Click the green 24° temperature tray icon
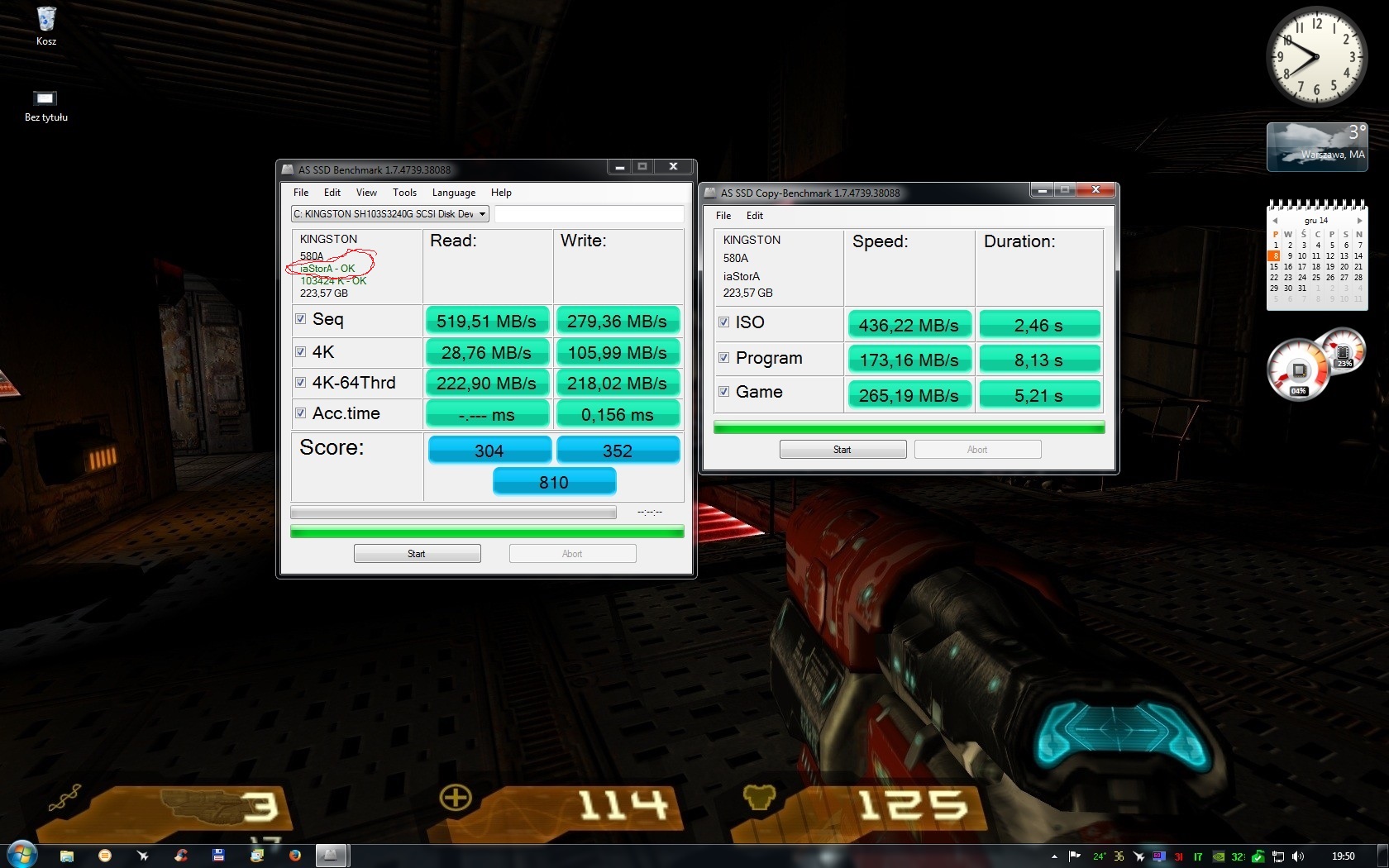1389x868 pixels. click(x=1099, y=856)
